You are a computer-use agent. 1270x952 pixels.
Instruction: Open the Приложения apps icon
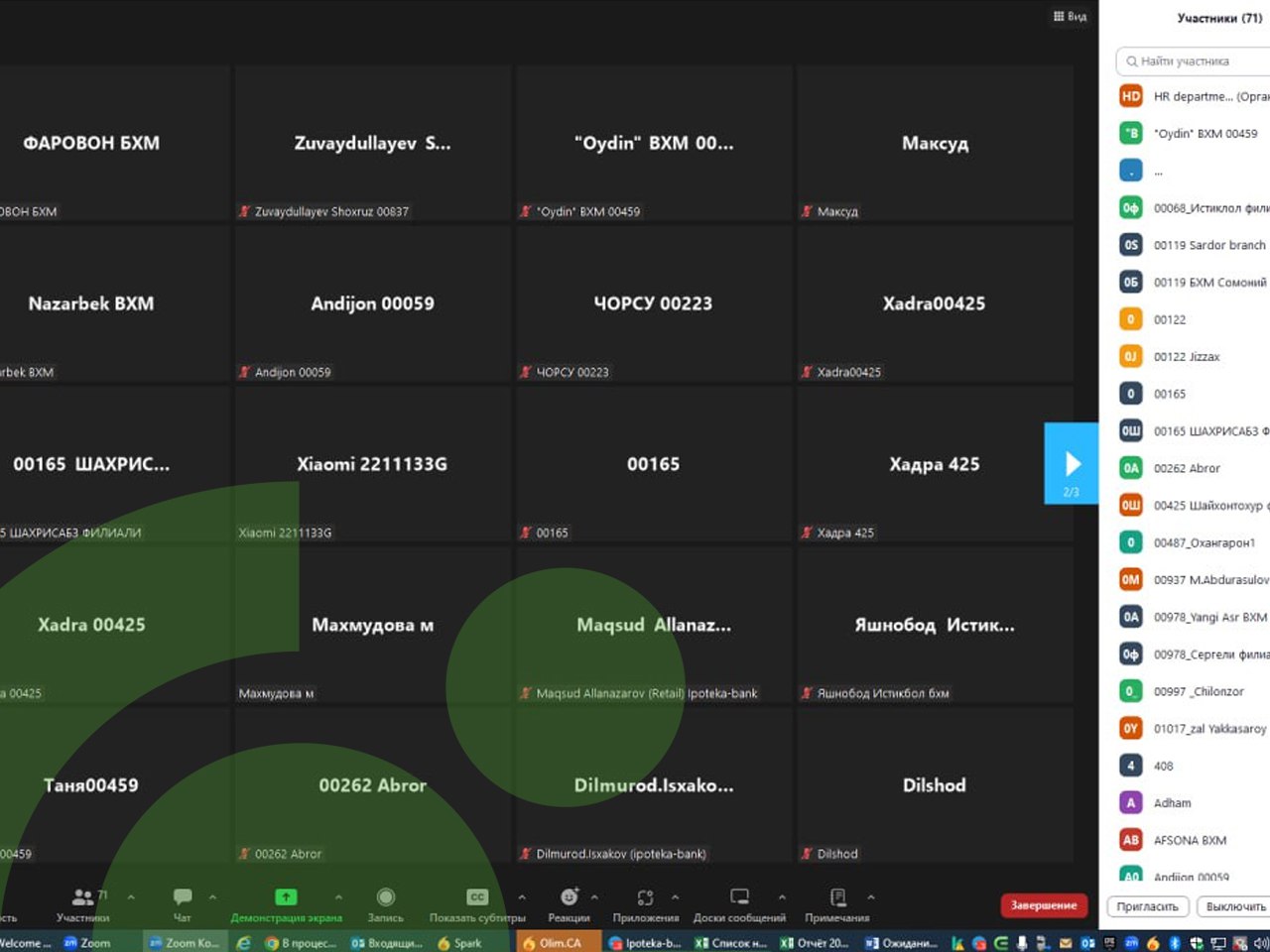pyautogui.click(x=645, y=896)
